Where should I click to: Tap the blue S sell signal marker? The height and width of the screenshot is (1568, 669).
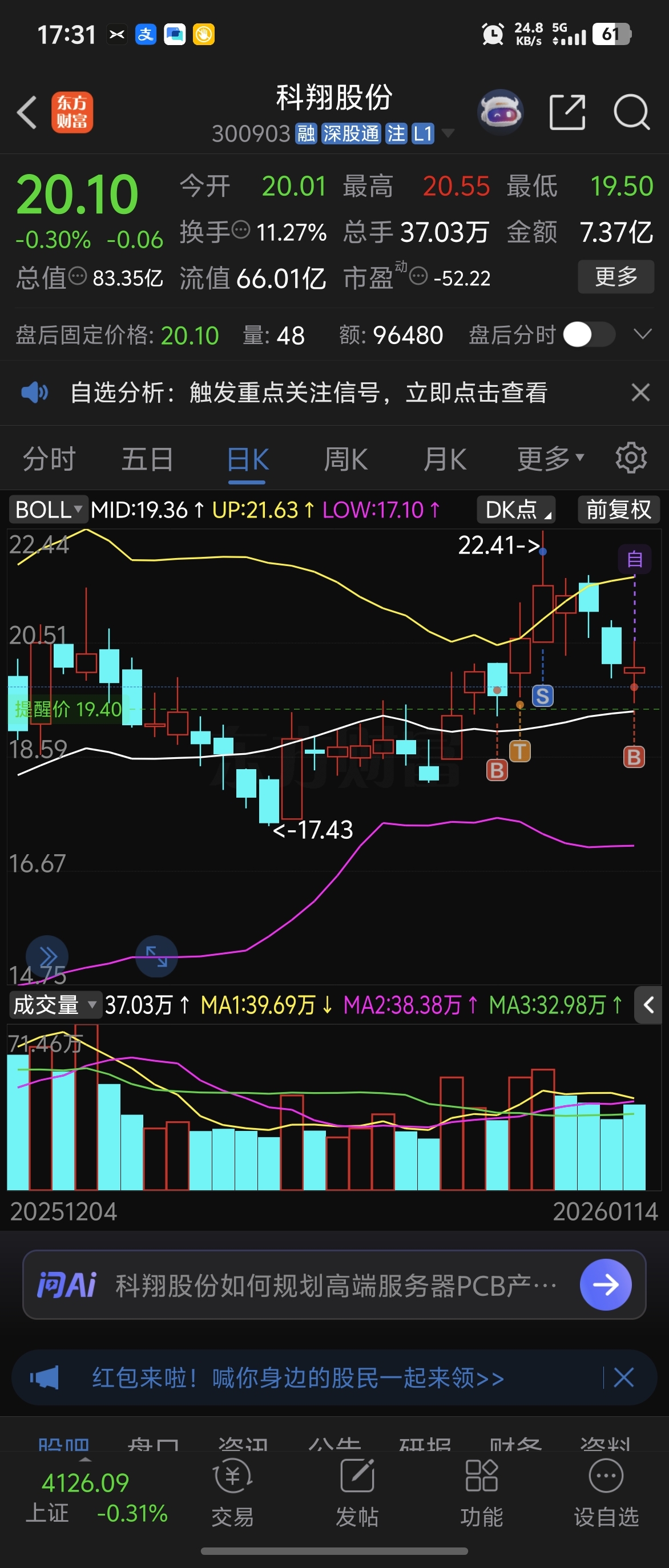(x=542, y=696)
